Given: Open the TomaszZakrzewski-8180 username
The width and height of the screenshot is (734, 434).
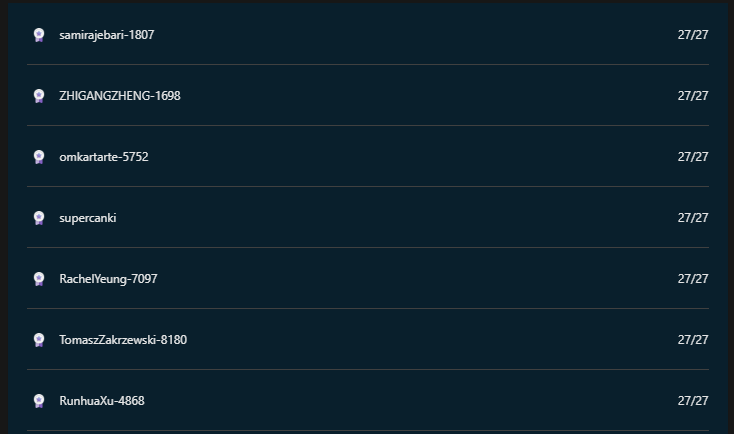Looking at the screenshot, I should pos(123,340).
